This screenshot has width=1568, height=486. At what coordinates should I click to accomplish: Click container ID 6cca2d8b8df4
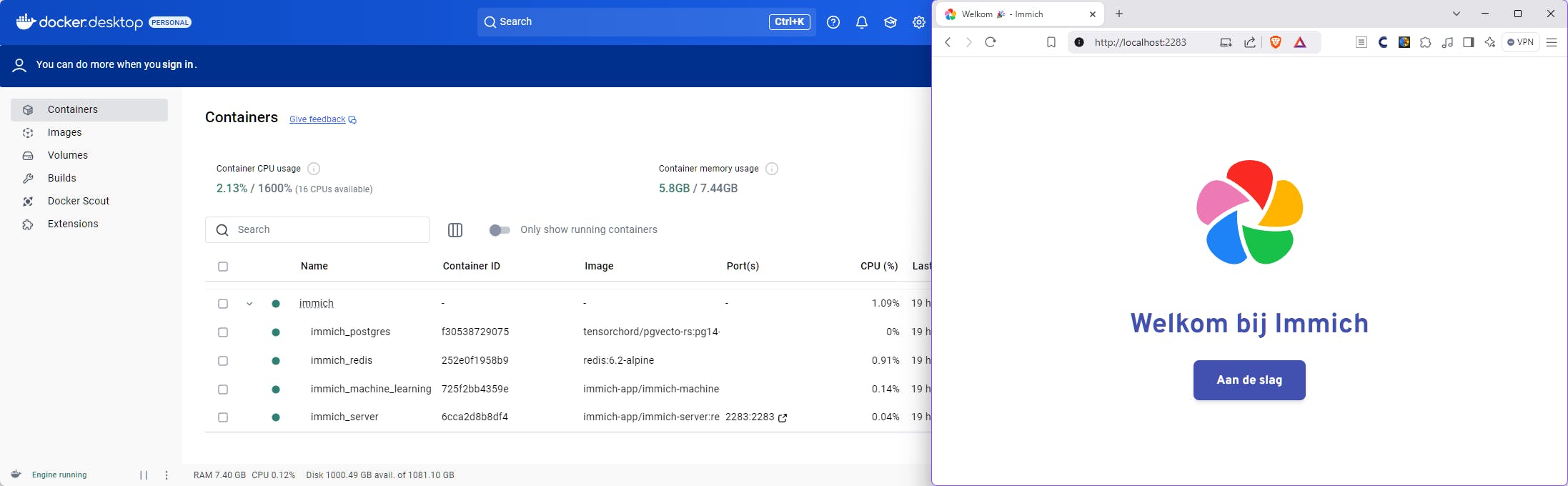point(475,417)
